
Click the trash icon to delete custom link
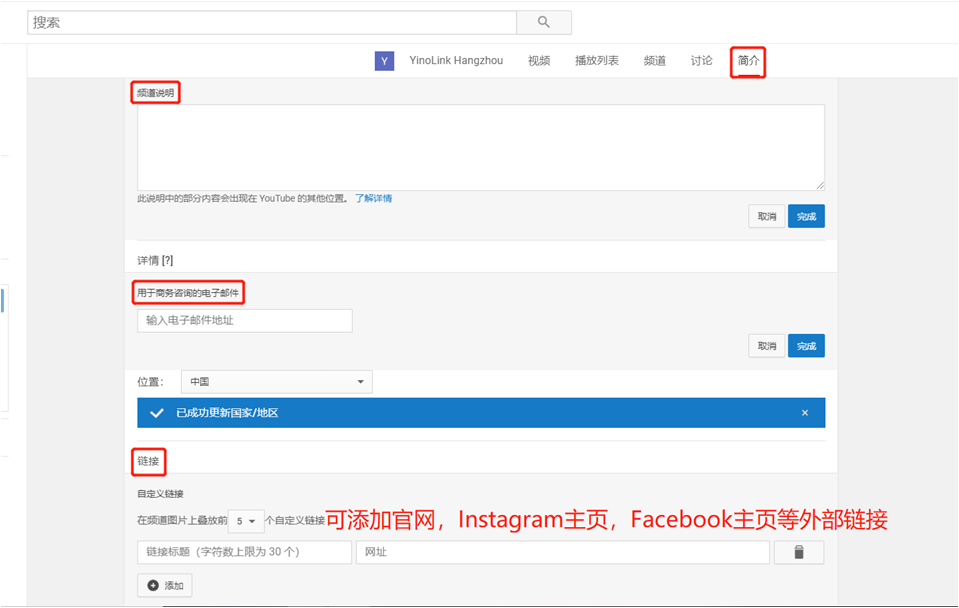pyautogui.click(x=798, y=552)
